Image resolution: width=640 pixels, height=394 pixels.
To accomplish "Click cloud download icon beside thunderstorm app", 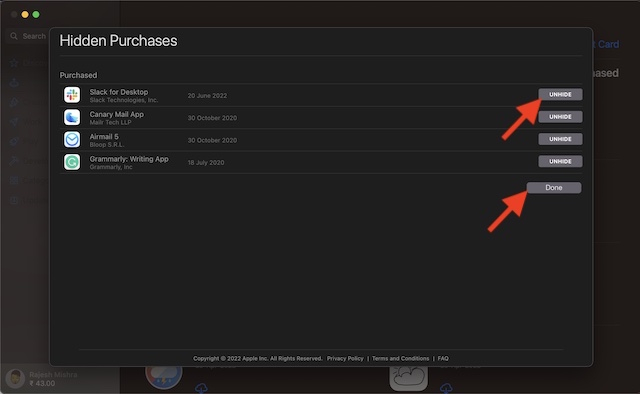I will pos(201,388).
